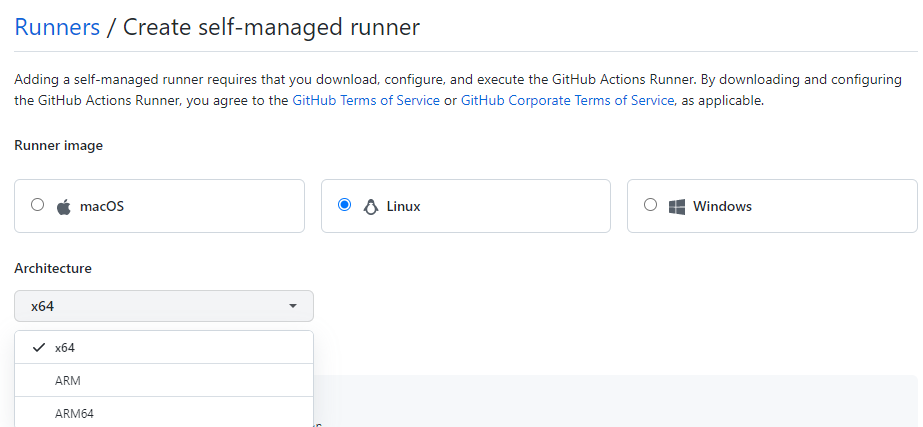Select the Linux radio button
The height and width of the screenshot is (427, 923).
coord(344,205)
